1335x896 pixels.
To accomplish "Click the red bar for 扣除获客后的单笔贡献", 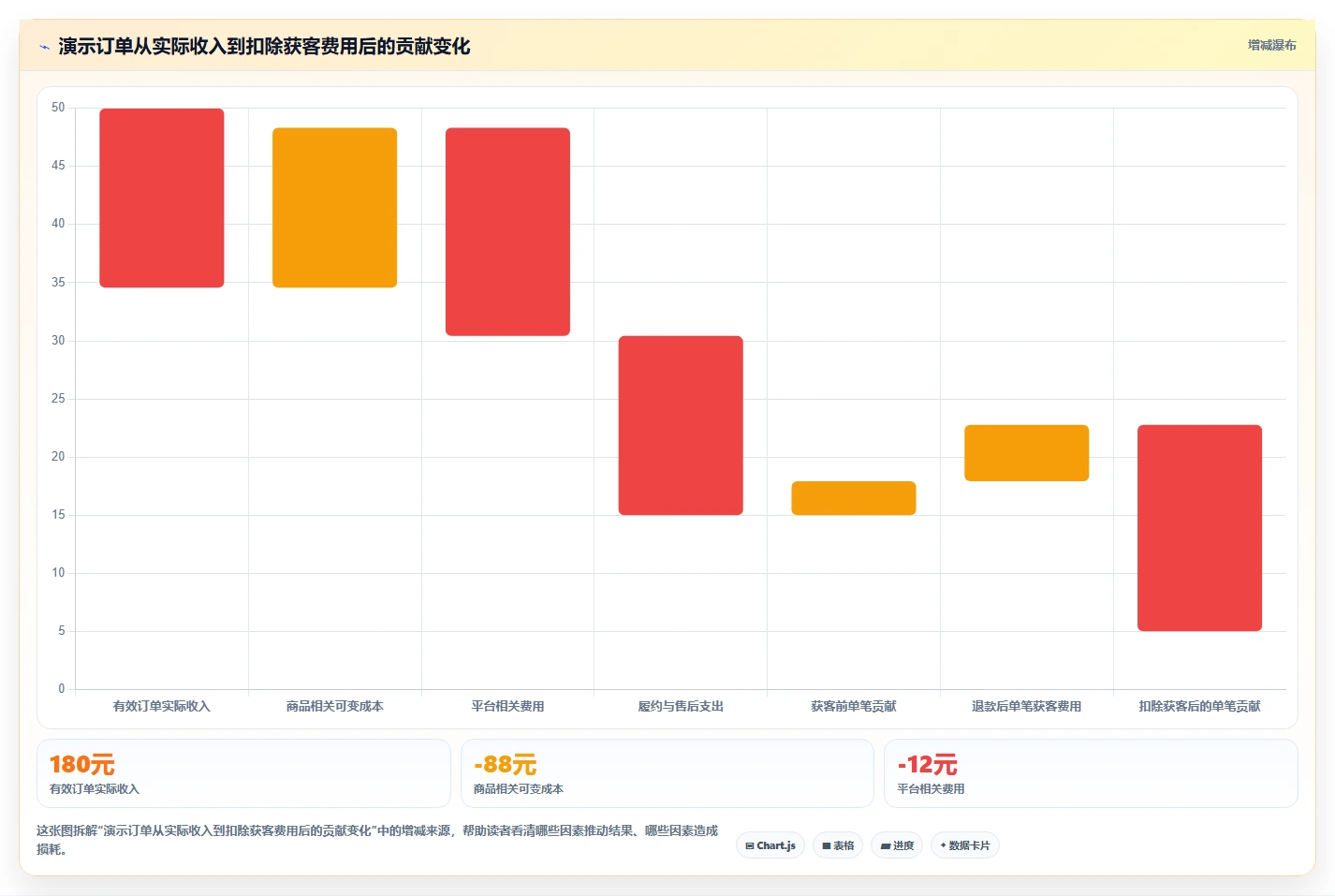I will pos(1199,528).
